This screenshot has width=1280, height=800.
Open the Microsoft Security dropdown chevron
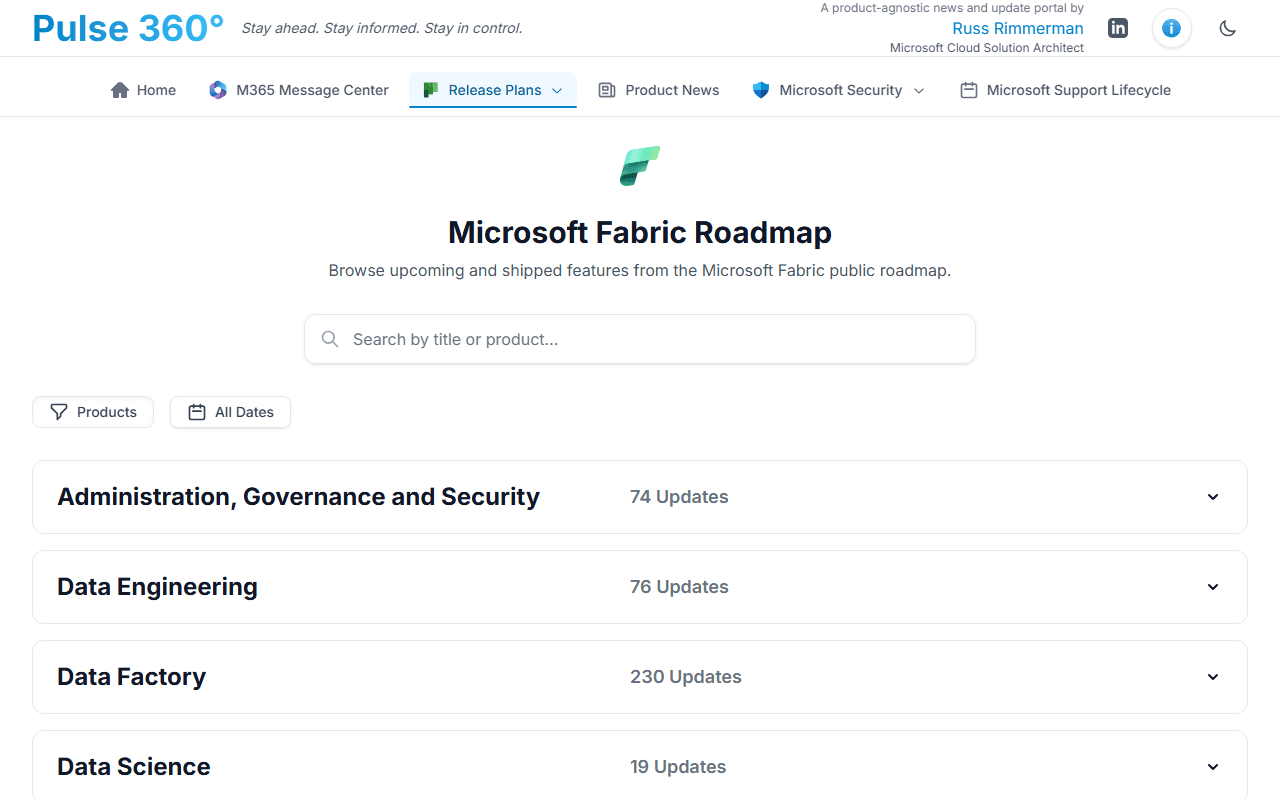click(x=919, y=90)
